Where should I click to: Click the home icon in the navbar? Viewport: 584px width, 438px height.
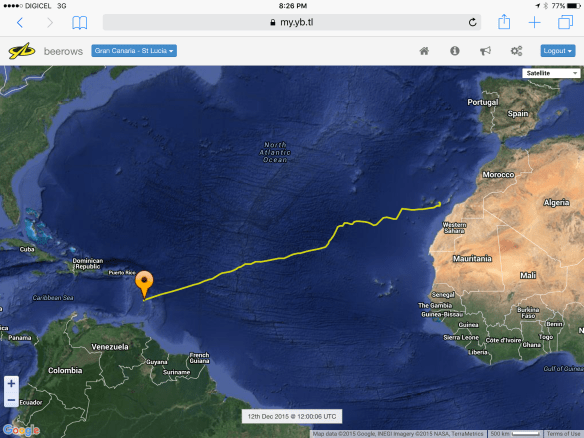click(424, 51)
